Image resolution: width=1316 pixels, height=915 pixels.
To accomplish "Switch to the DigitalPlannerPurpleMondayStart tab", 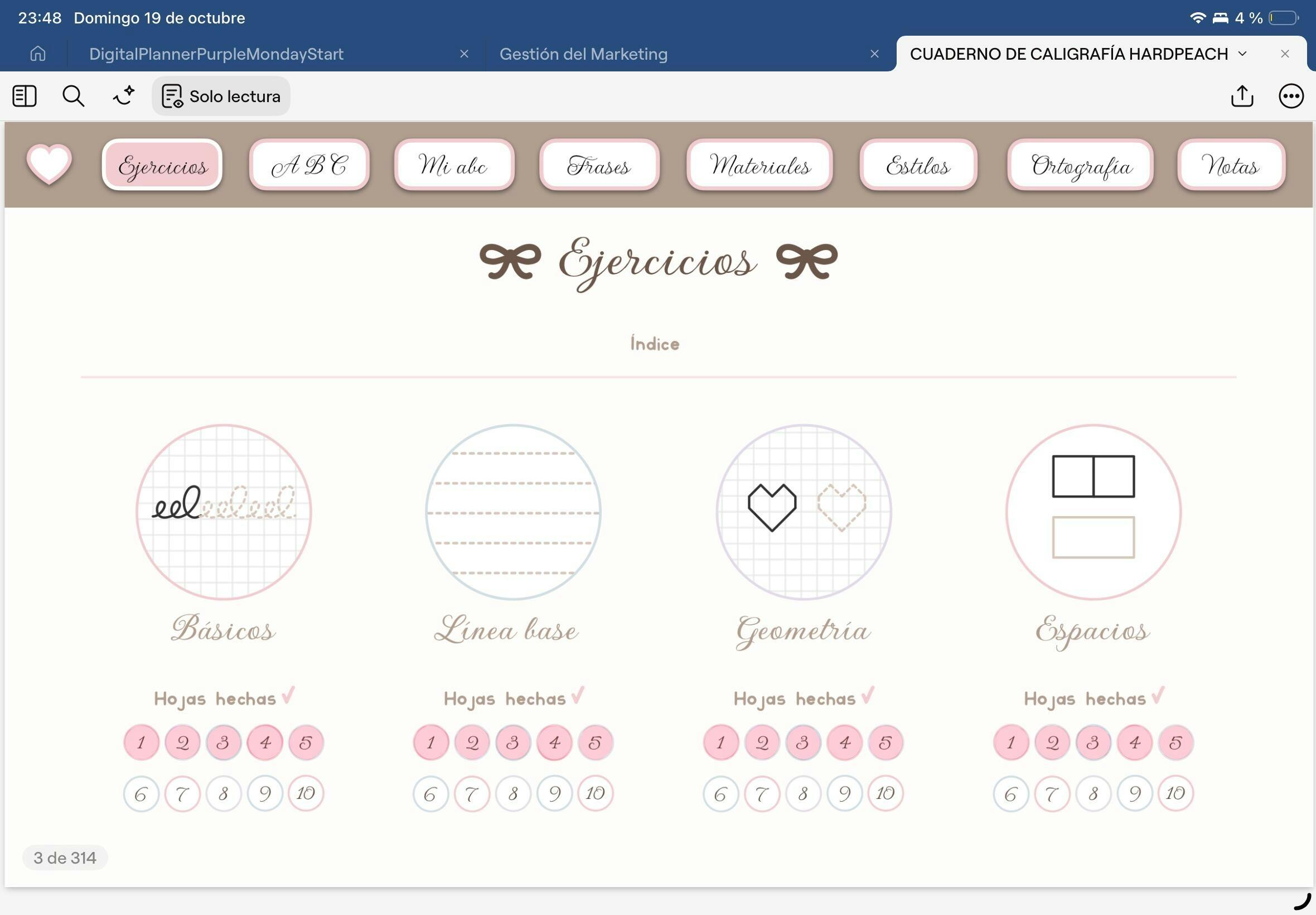I will tap(216, 54).
